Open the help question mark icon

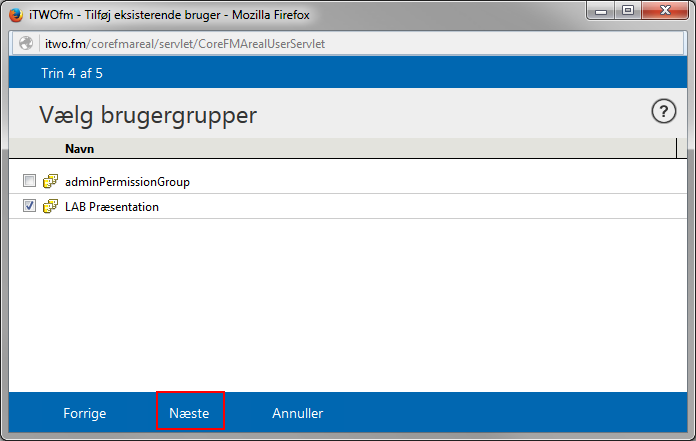click(x=664, y=112)
